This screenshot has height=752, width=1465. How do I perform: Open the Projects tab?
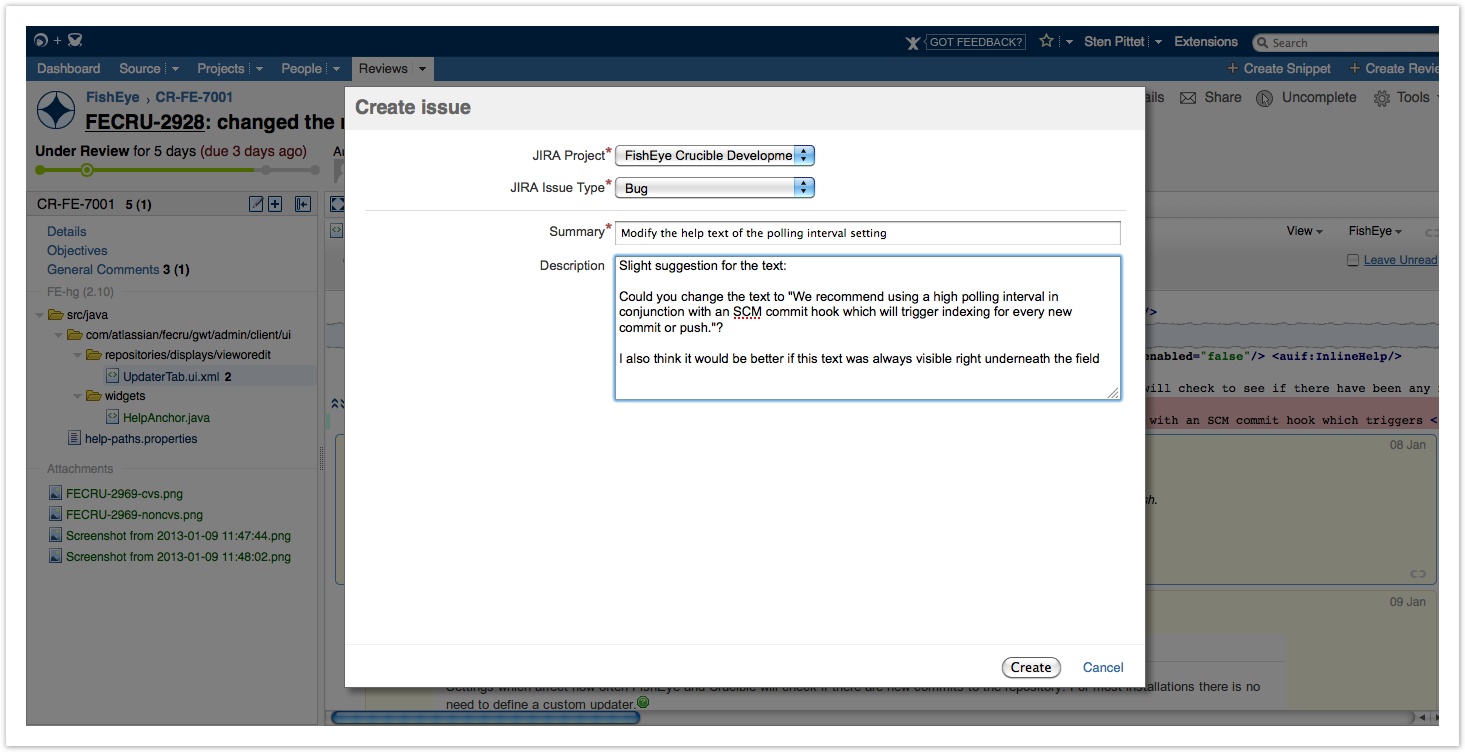221,69
